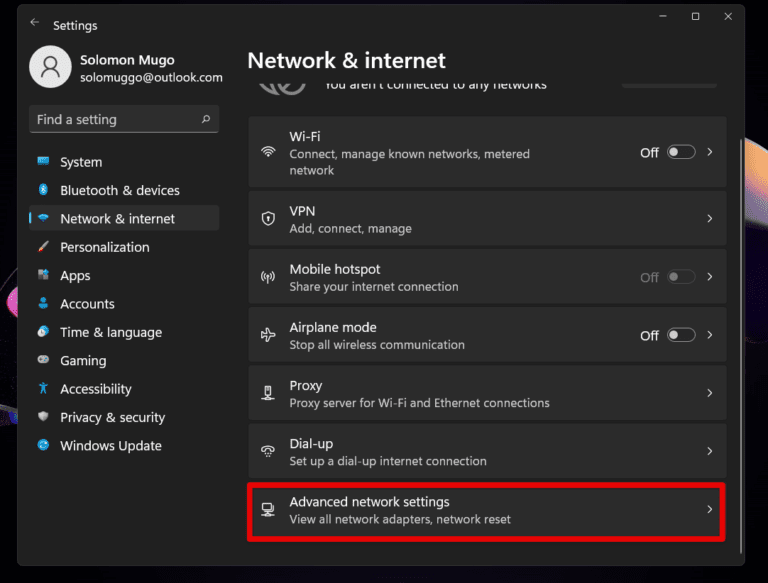The height and width of the screenshot is (583, 768).
Task: Click the user profile avatar icon
Action: (50, 67)
